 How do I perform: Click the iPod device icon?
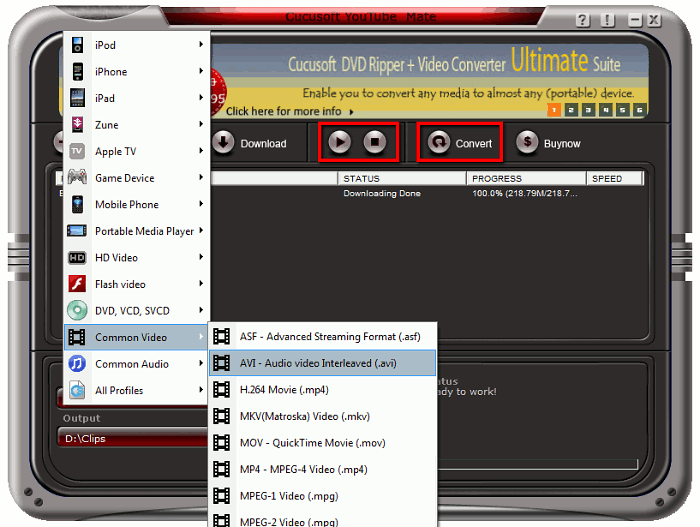click(x=78, y=45)
